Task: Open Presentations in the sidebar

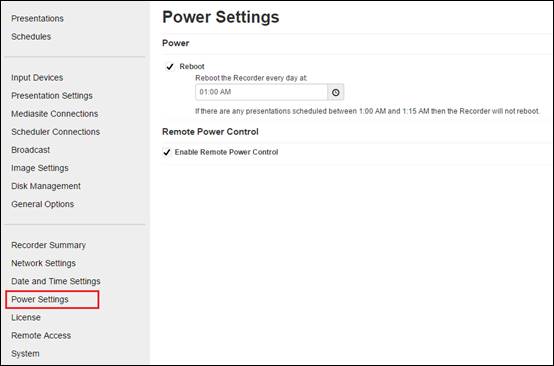Action: 37,18
